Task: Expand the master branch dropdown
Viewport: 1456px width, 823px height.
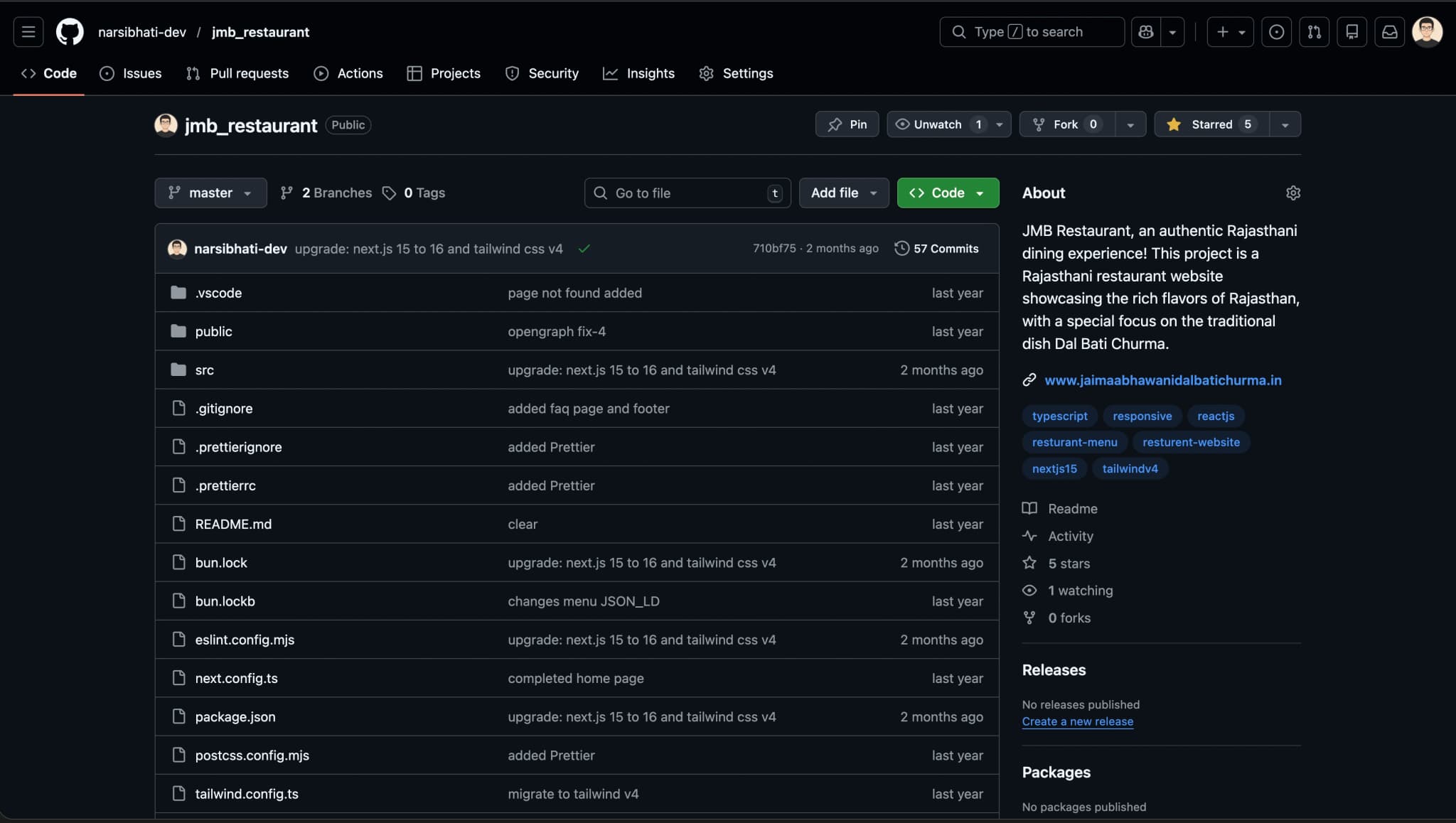Action: [210, 193]
